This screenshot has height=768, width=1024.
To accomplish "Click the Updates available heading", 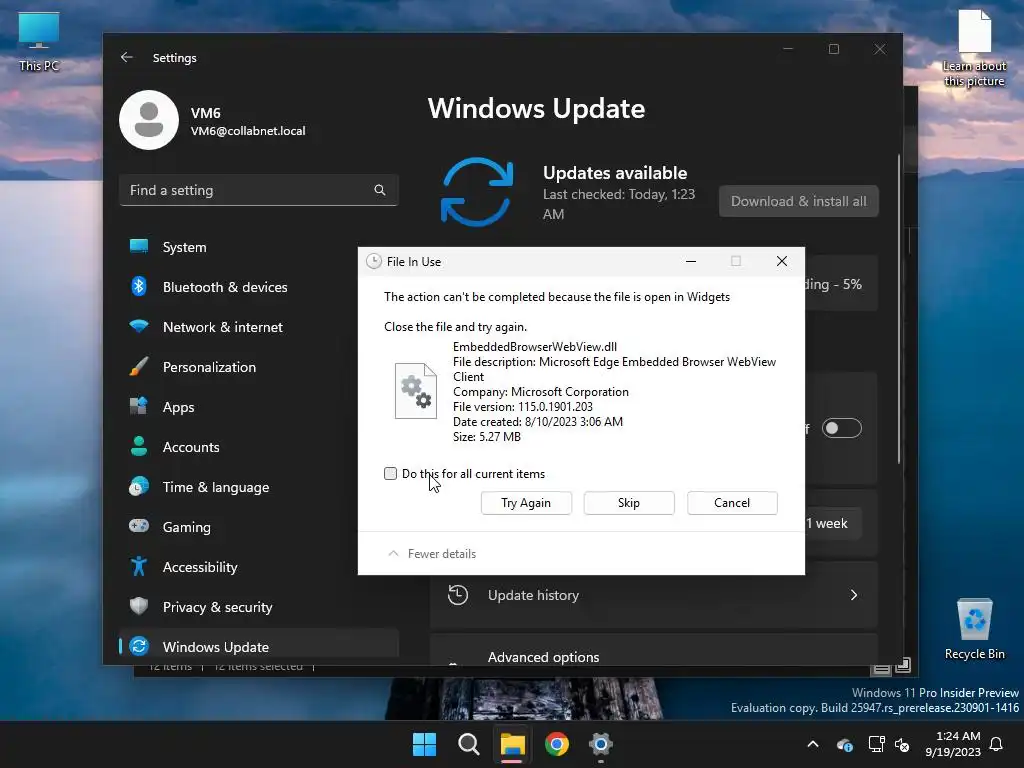I will (x=615, y=173).
